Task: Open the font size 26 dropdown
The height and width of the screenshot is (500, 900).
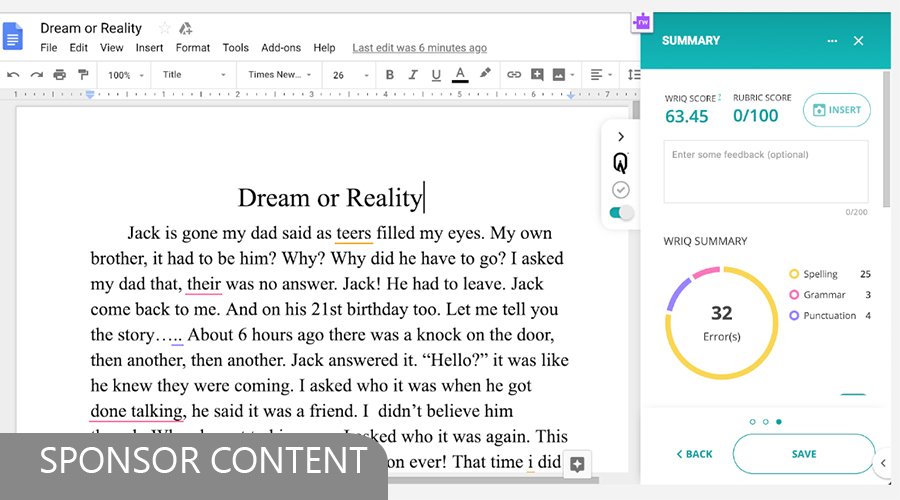Action: point(351,75)
